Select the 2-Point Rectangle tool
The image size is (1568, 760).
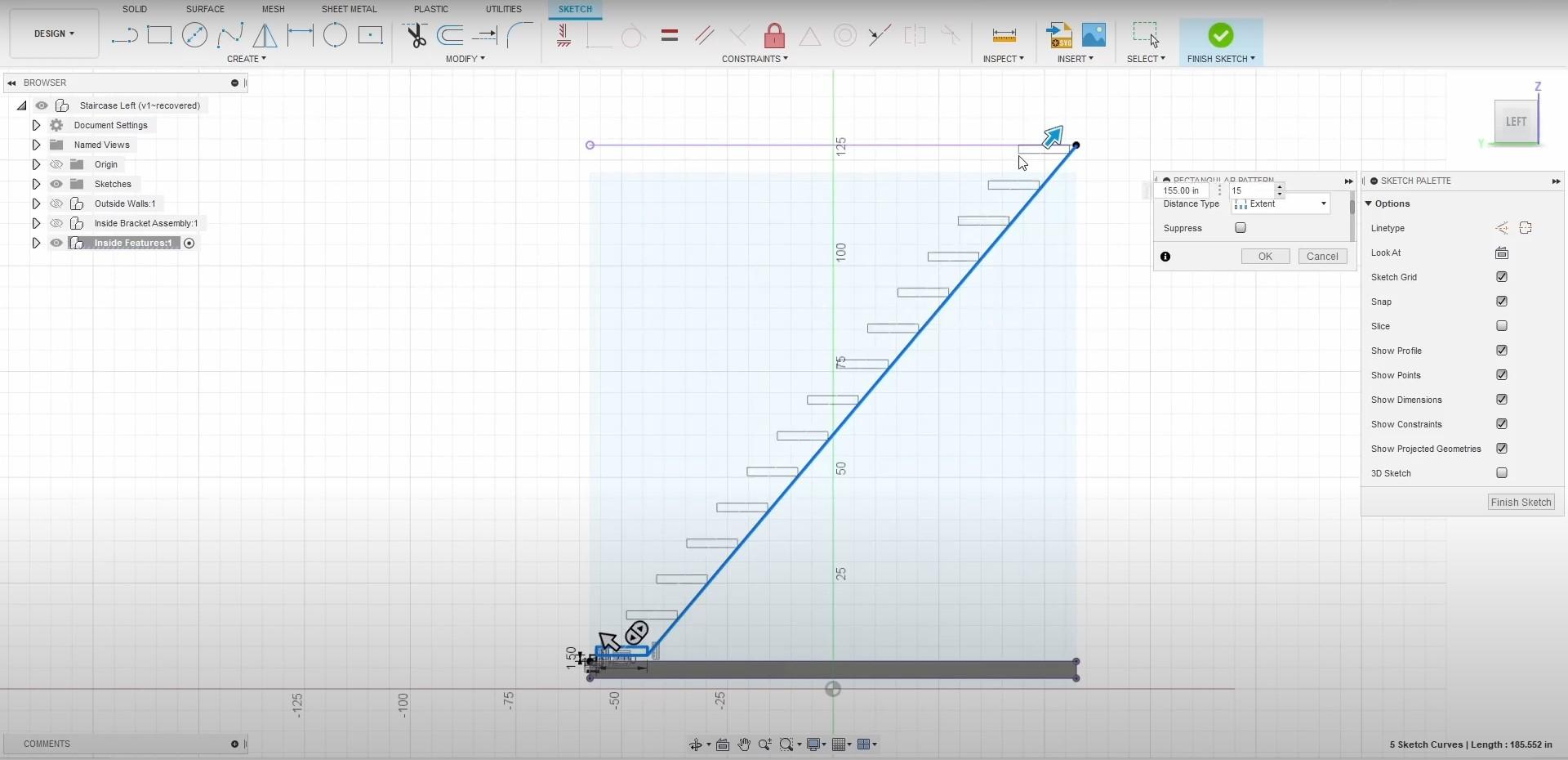(x=159, y=35)
